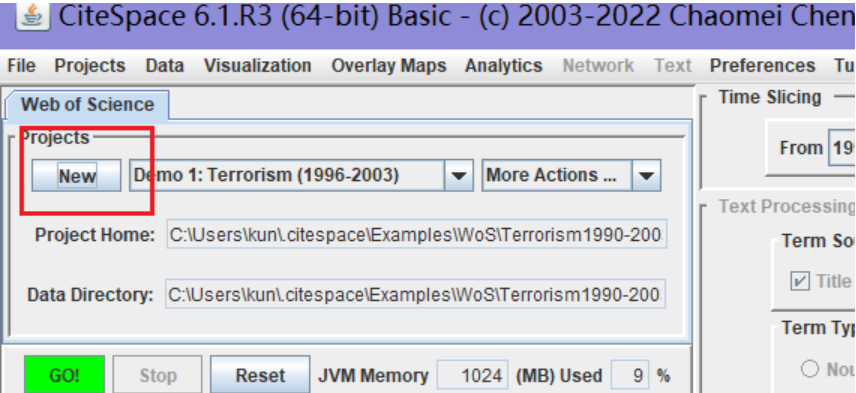
Task: Select the Web of Science tab
Action: [x=87, y=104]
